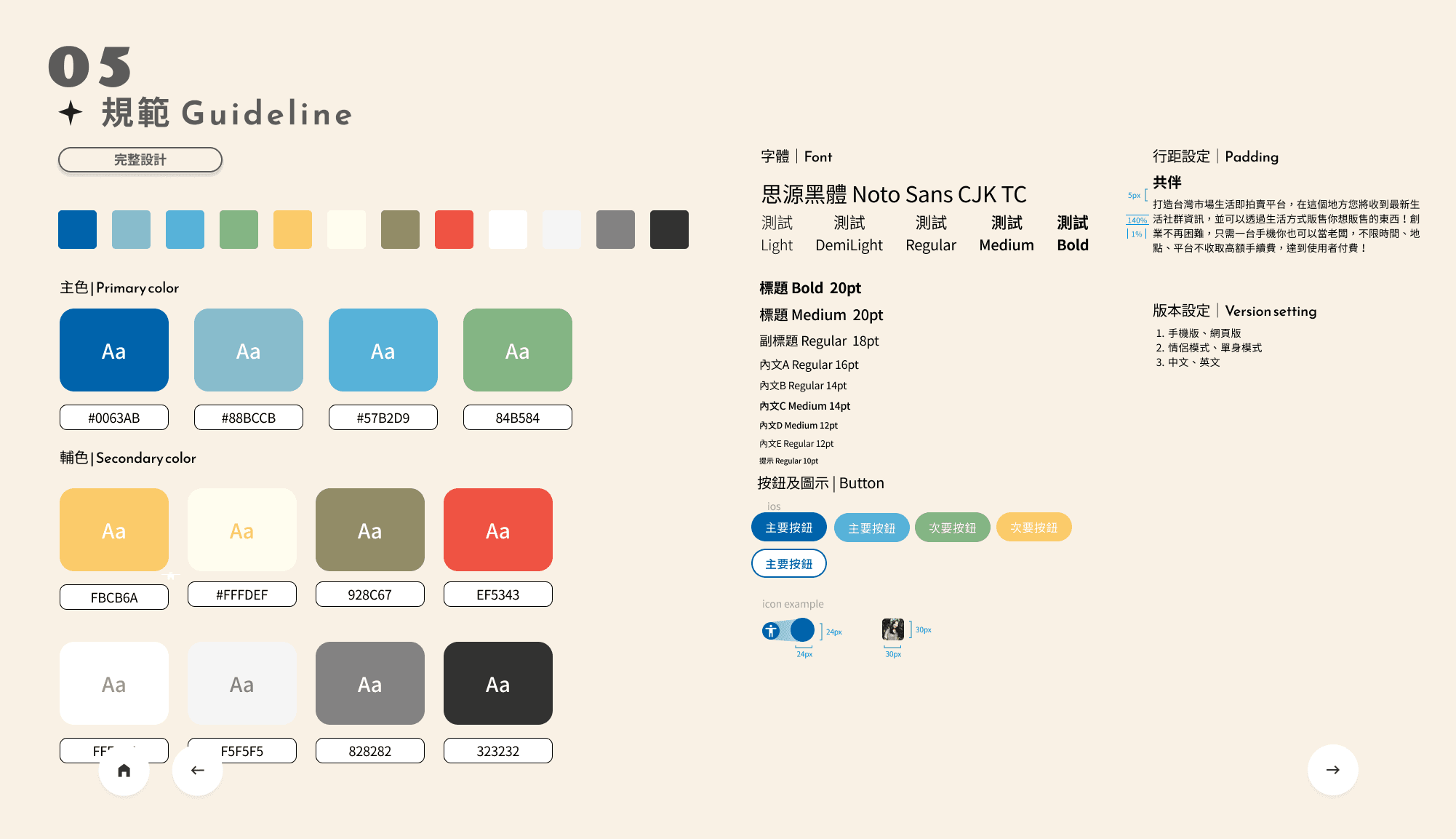The width and height of the screenshot is (1456, 839).
Task: Click the #88BCCB color card
Action: (x=249, y=350)
